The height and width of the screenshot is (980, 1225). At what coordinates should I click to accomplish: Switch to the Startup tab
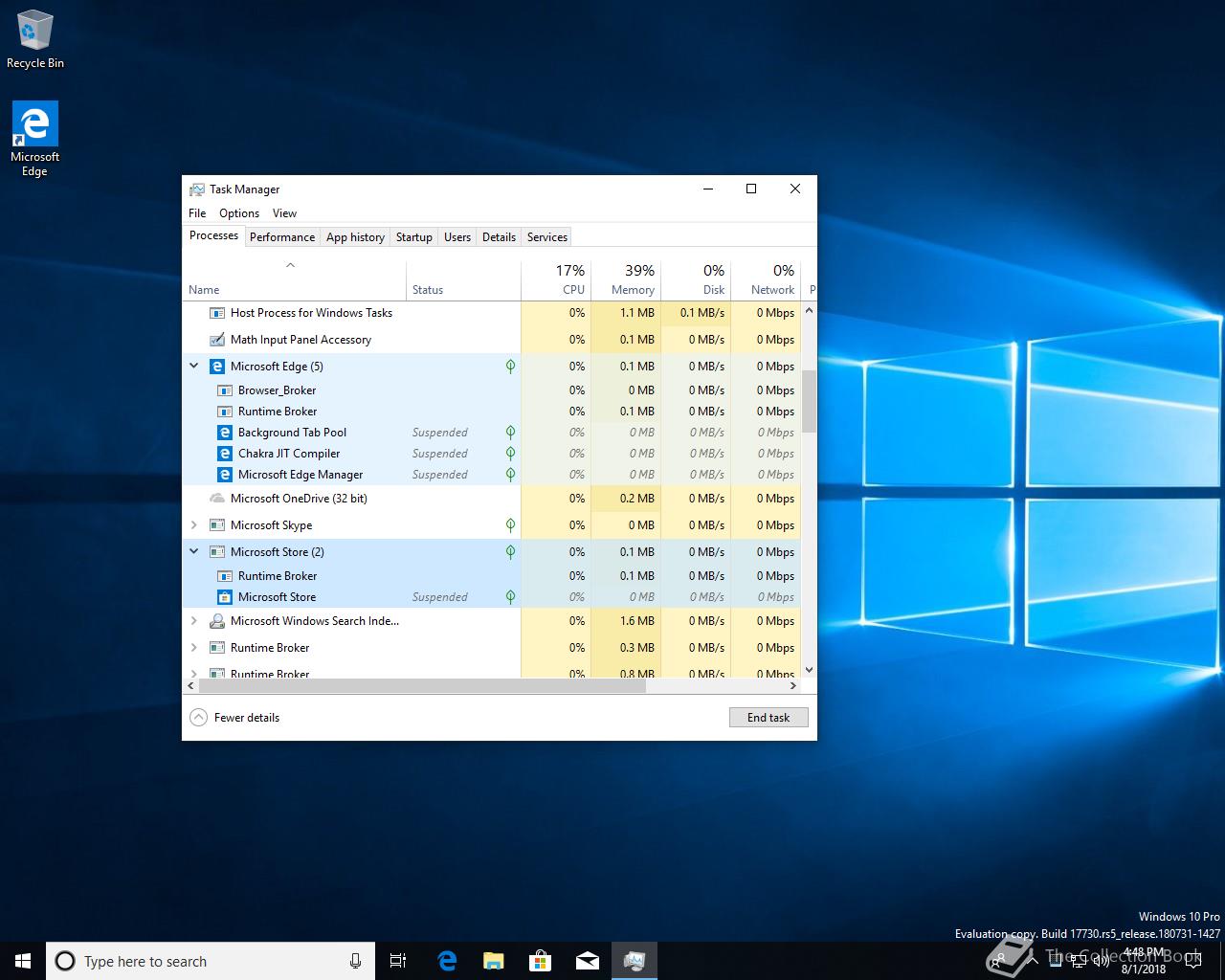pyautogui.click(x=414, y=237)
